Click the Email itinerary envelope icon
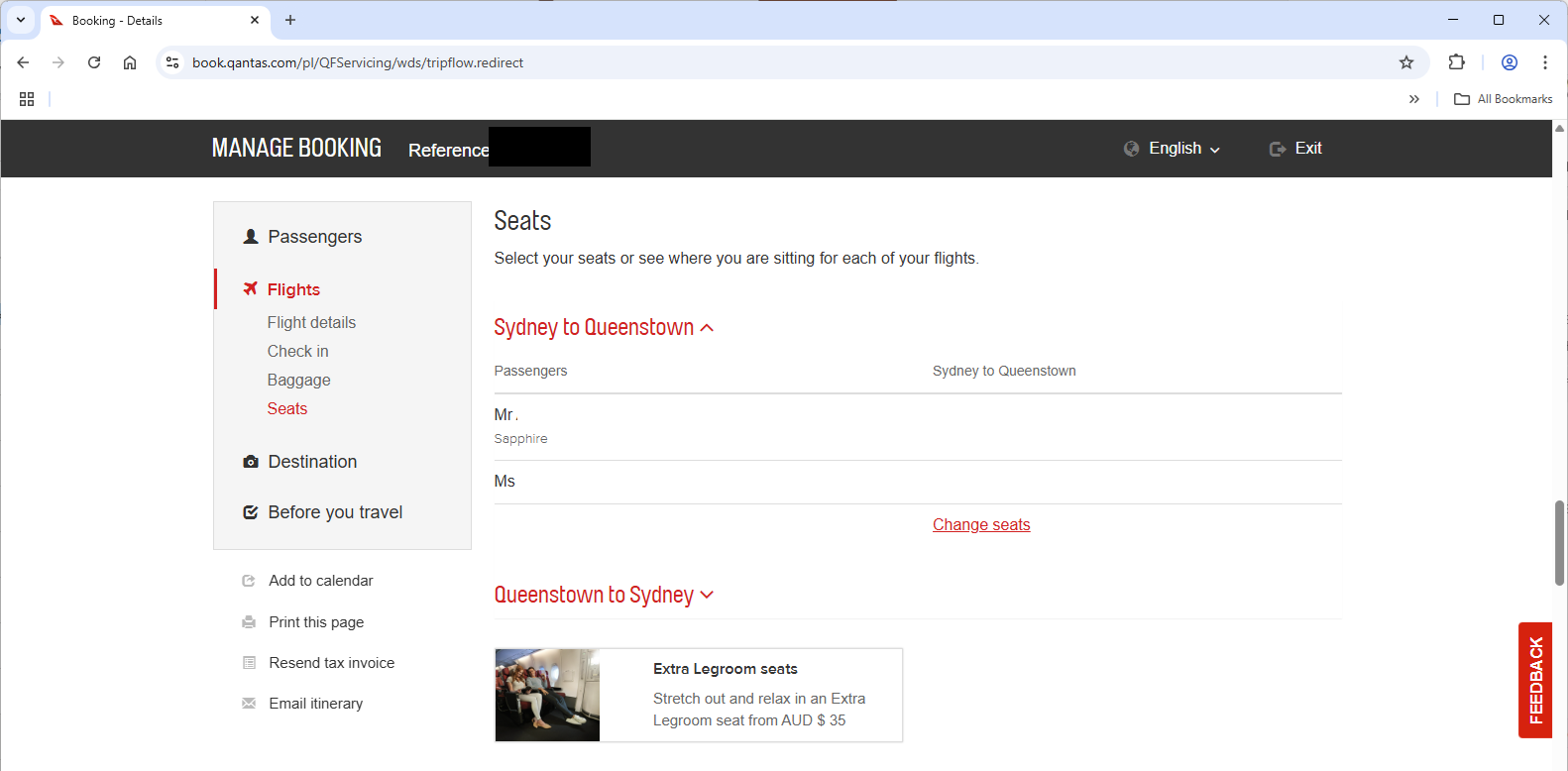 pyautogui.click(x=249, y=704)
